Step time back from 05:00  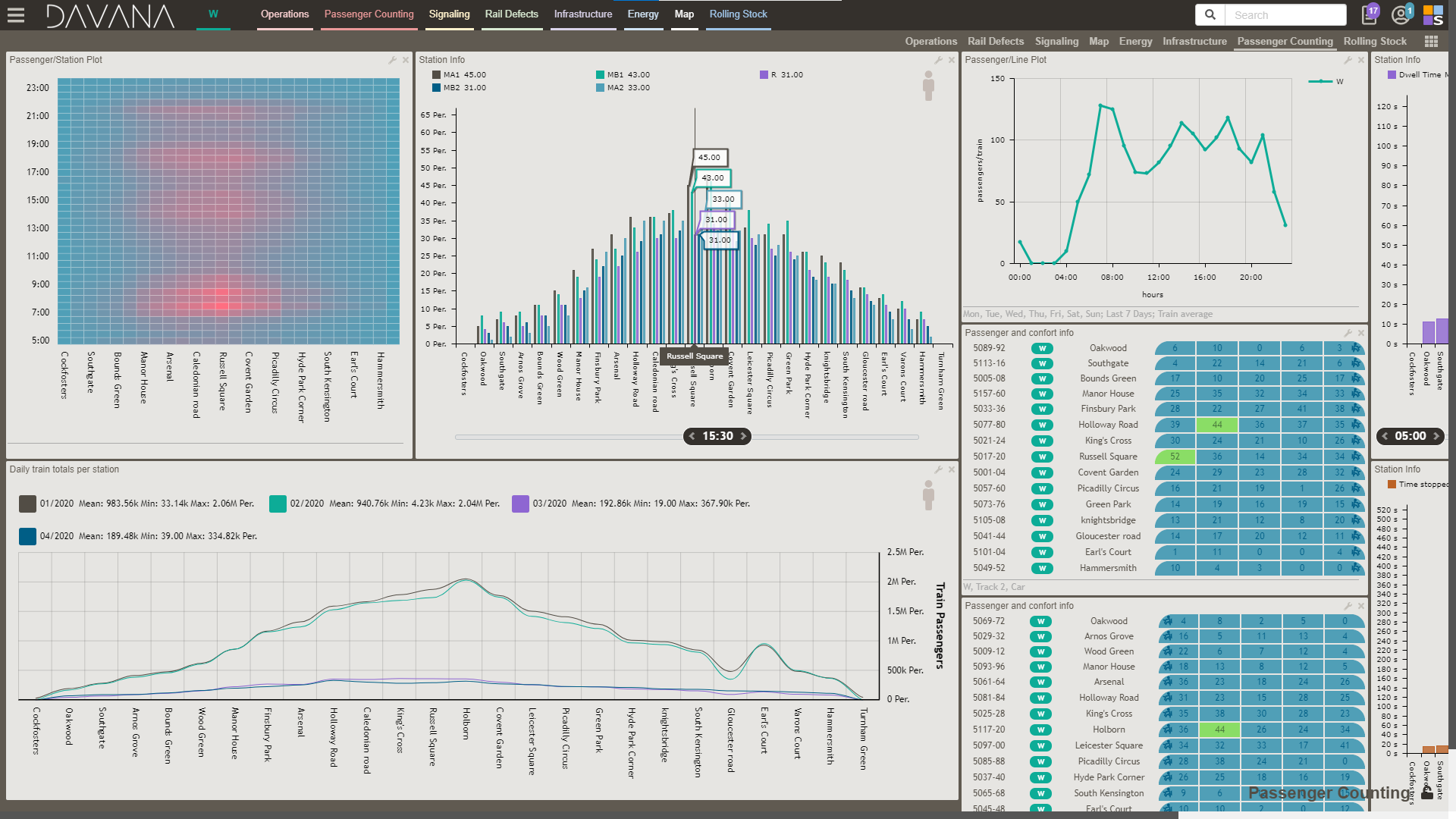point(1385,436)
